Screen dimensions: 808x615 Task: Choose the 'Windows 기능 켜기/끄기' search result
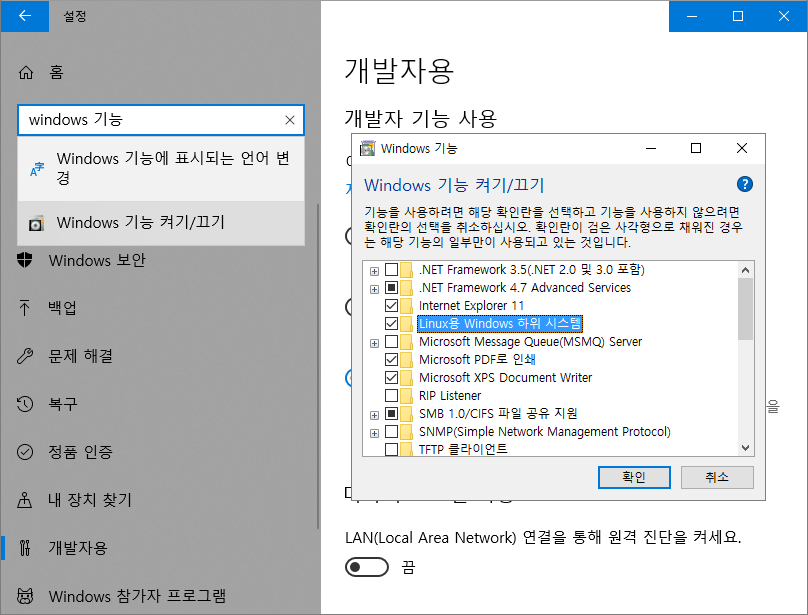(x=161, y=223)
